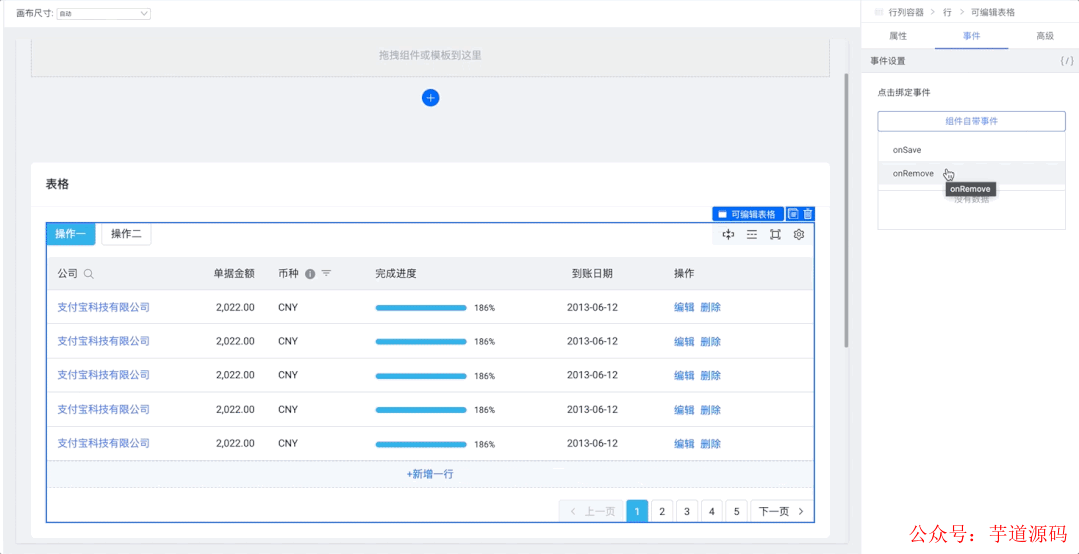The height and width of the screenshot is (554, 1079).
Task: Delete the 可编辑表格 component with trash icon
Action: (x=808, y=214)
